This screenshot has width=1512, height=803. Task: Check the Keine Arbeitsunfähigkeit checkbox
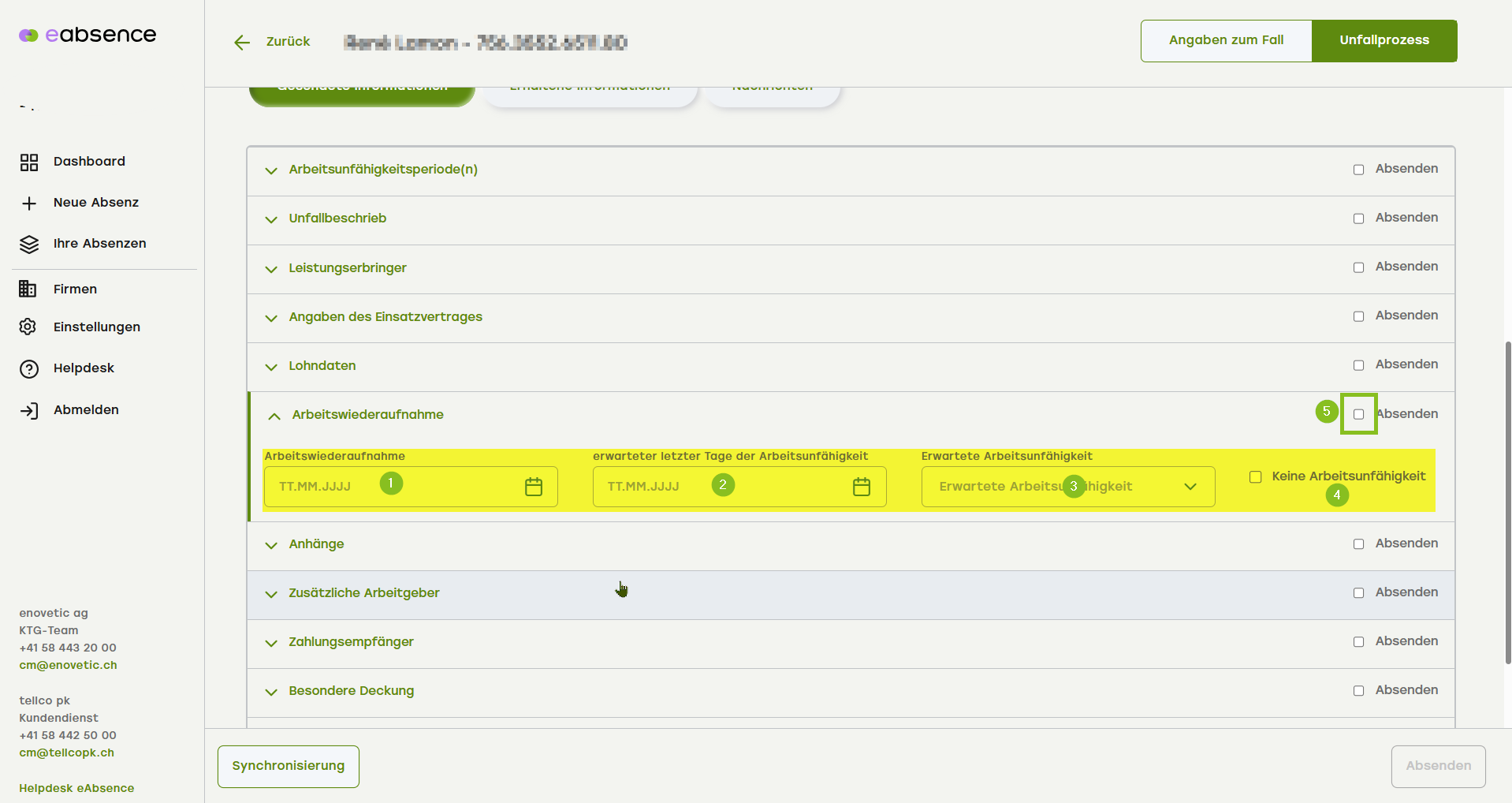pos(1256,477)
